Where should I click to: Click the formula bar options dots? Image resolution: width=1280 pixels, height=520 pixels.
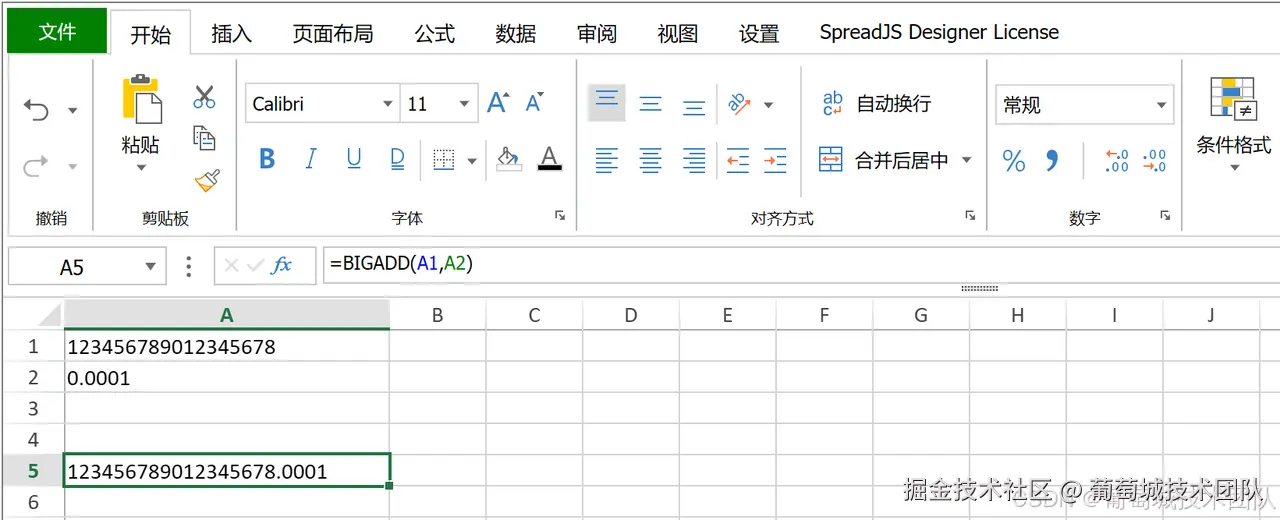(189, 266)
